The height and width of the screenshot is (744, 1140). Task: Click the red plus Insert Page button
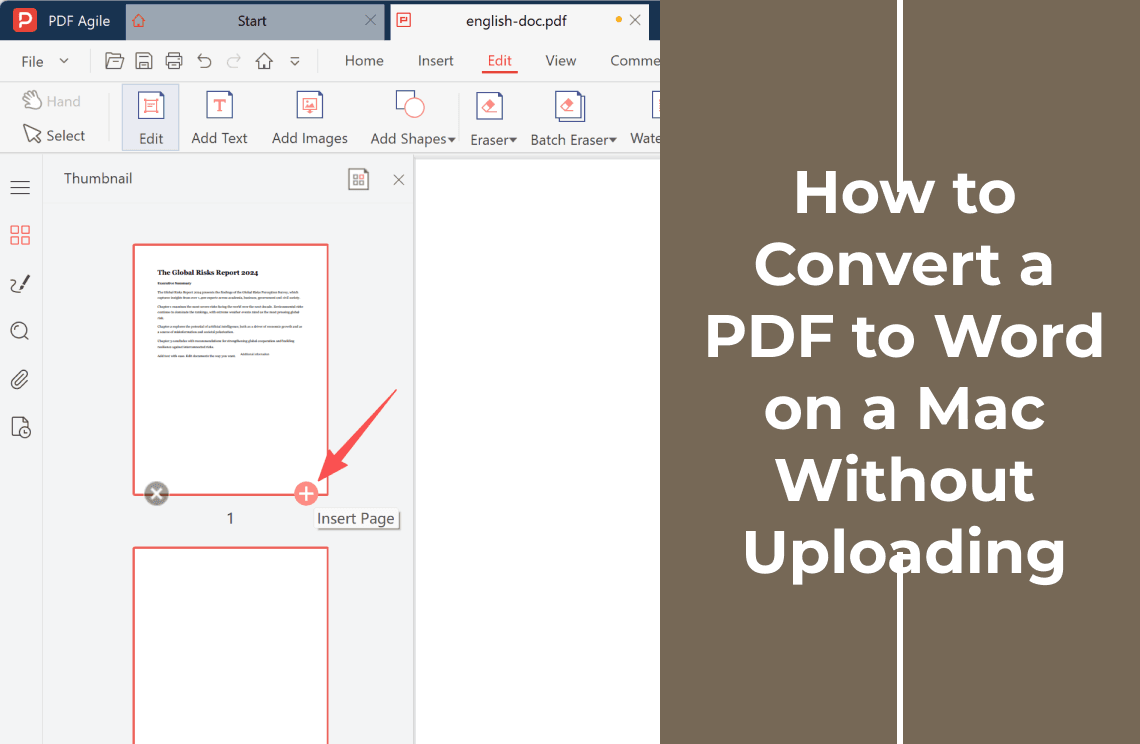(x=306, y=494)
